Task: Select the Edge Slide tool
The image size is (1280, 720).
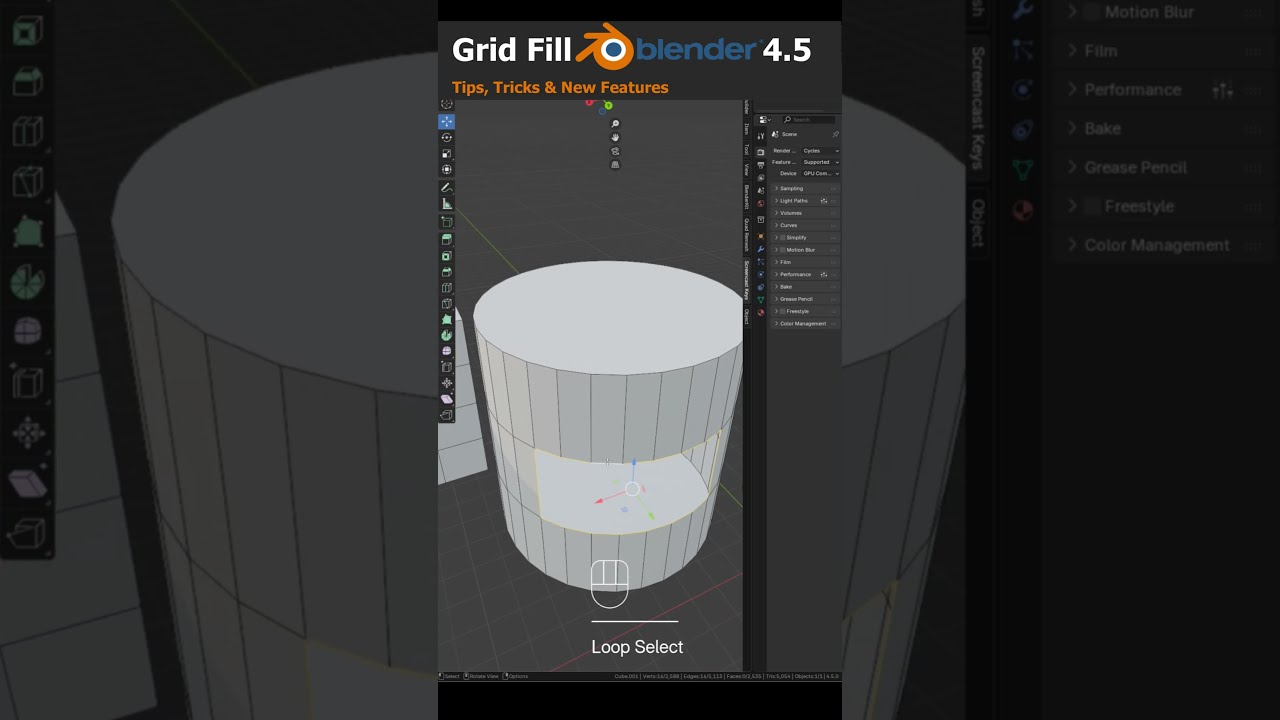Action: 447,367
